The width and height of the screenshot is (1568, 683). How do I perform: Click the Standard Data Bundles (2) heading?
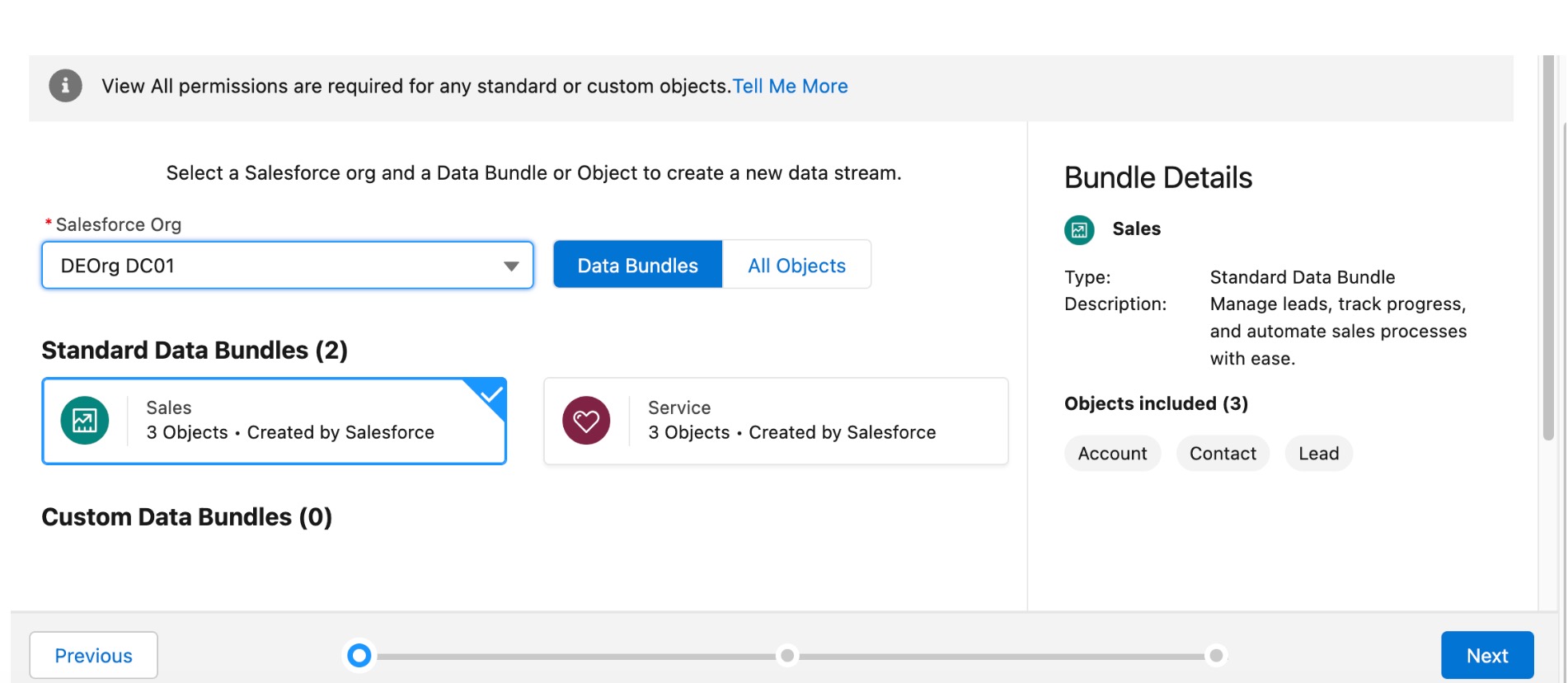(195, 351)
